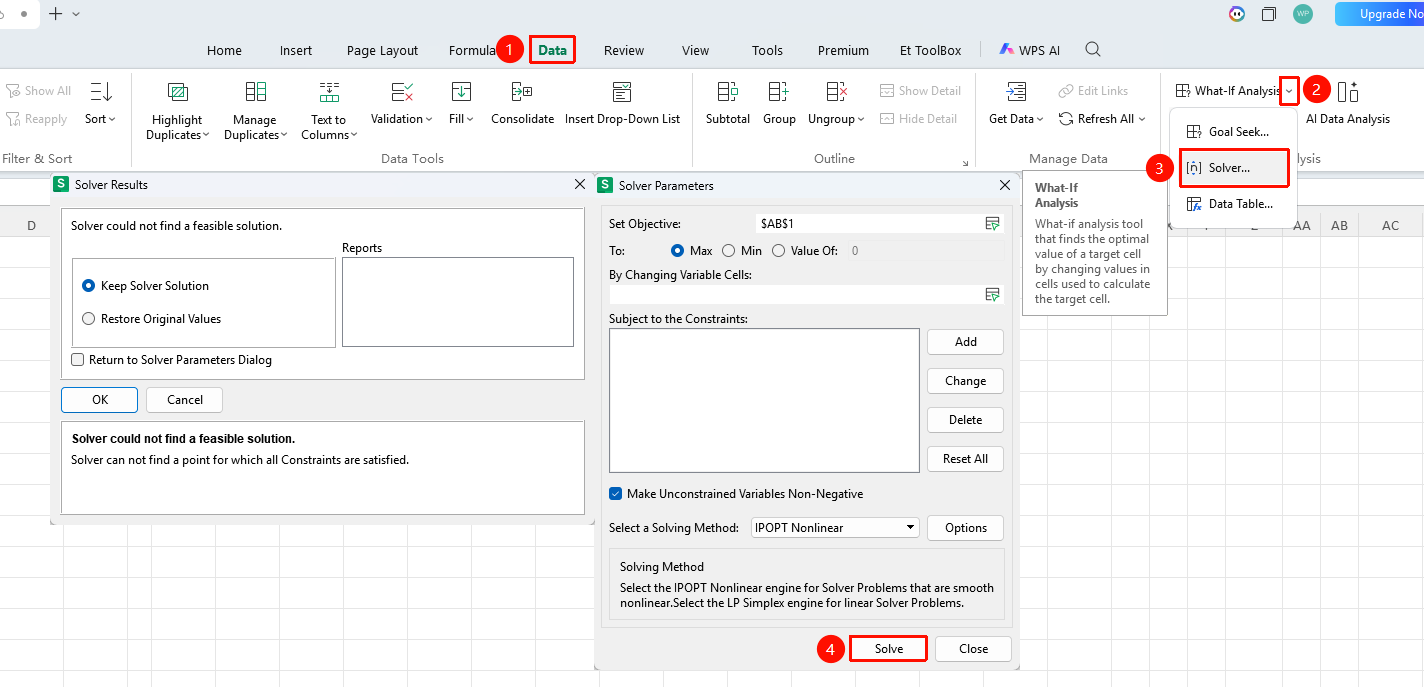Click the search magnifier icon in ribbon

coord(1093,50)
